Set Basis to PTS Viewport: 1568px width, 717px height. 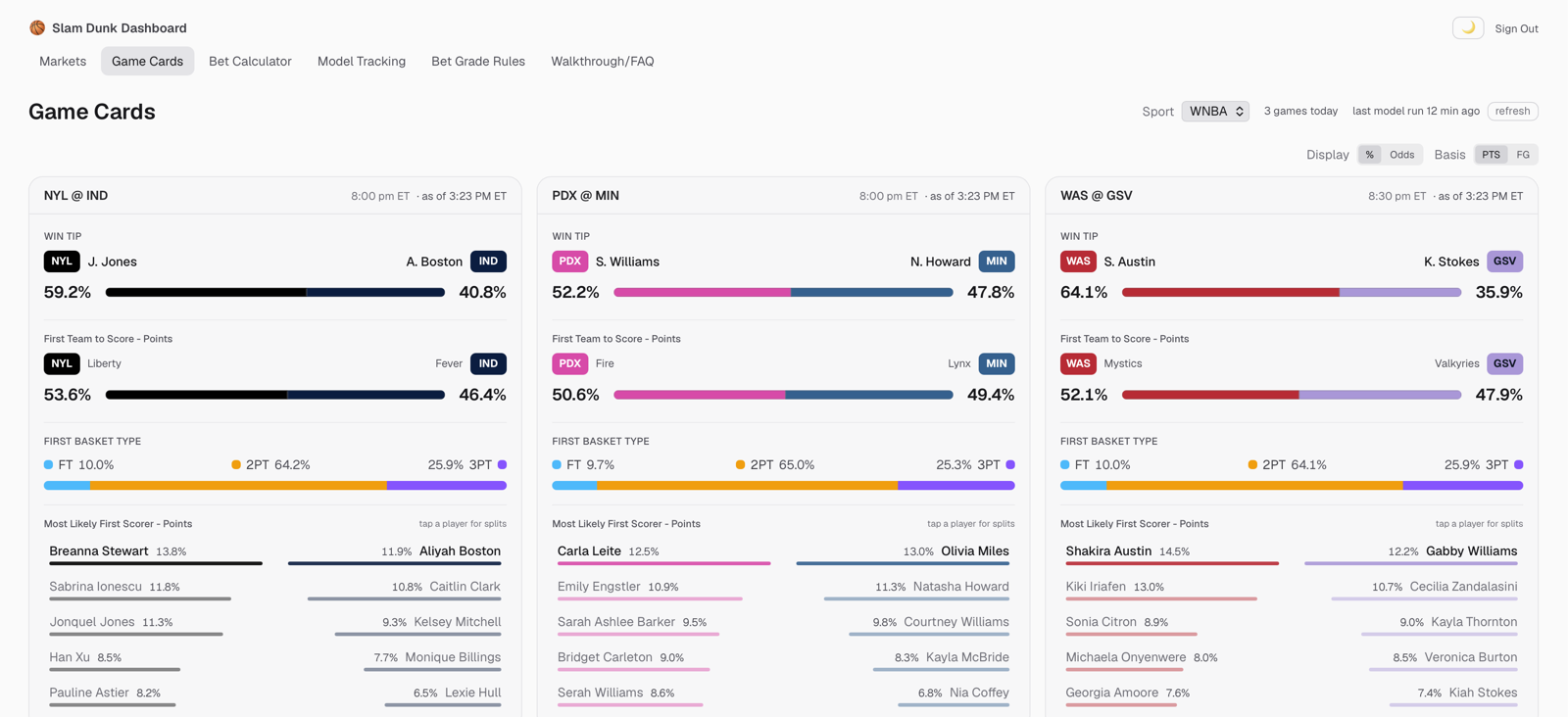point(1491,155)
